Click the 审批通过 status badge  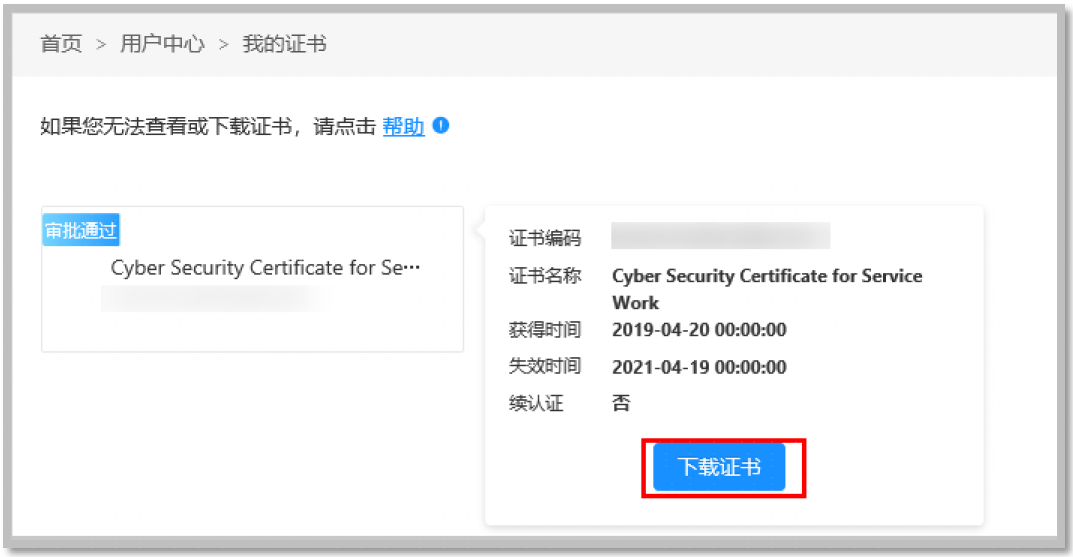(81, 231)
